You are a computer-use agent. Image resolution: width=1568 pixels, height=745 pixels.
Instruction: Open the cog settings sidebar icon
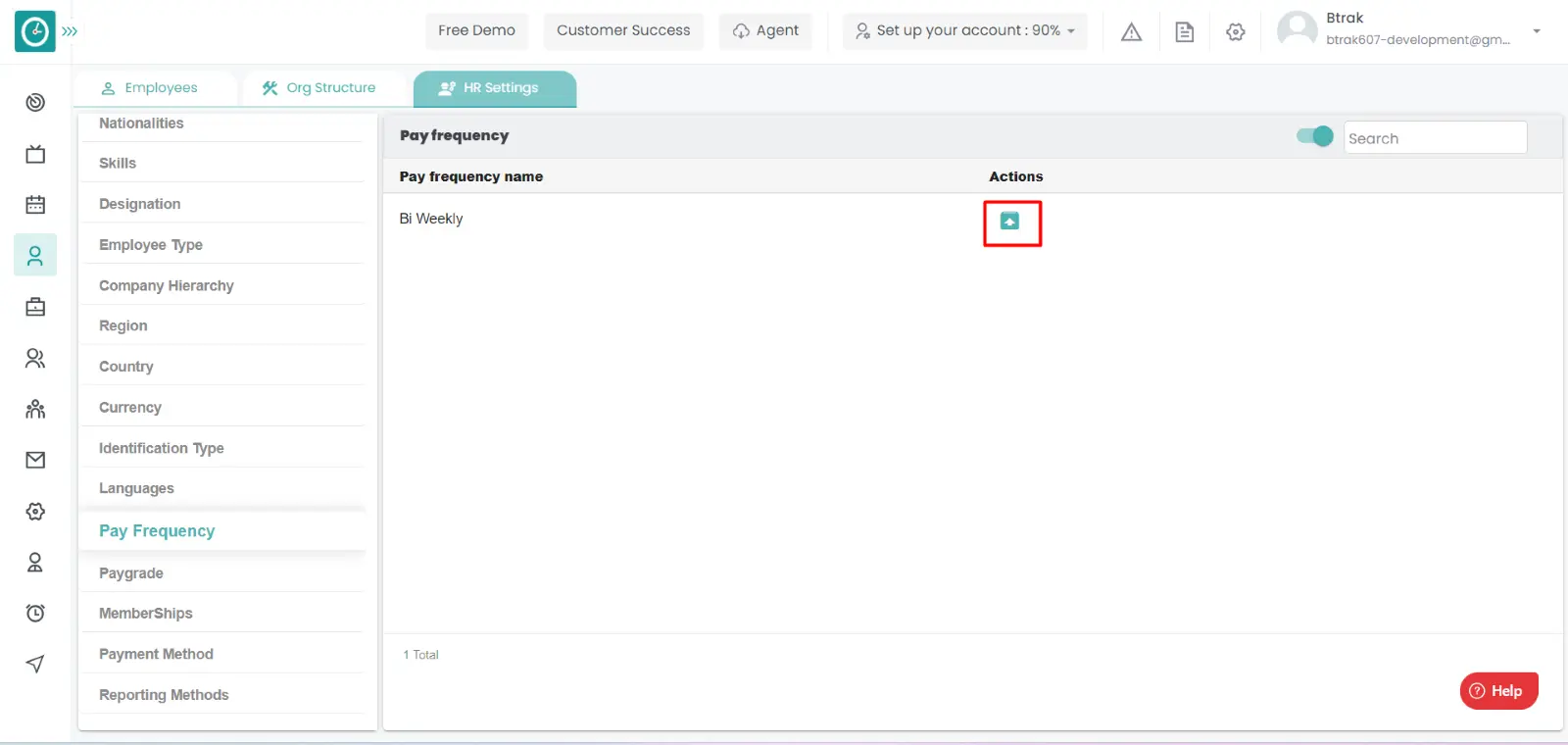(x=35, y=511)
